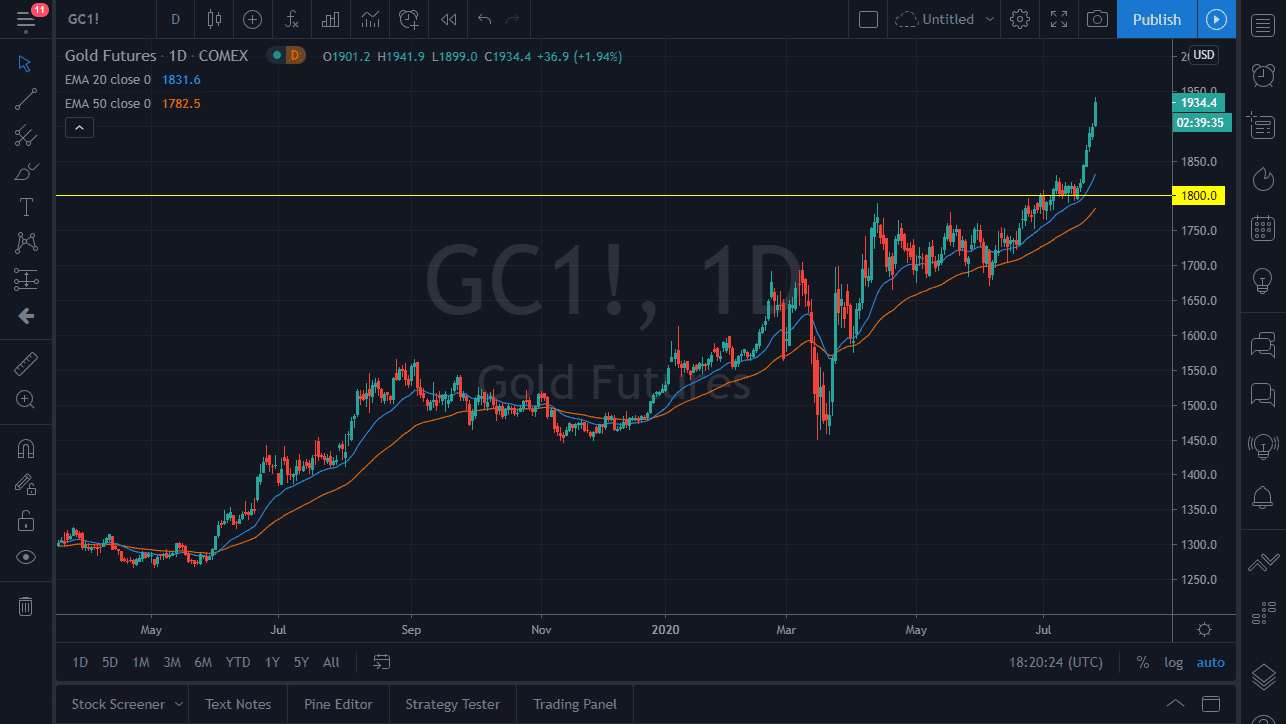Viewport: 1286px width, 724px height.
Task: Start bar replay mode
Action: 449,19
